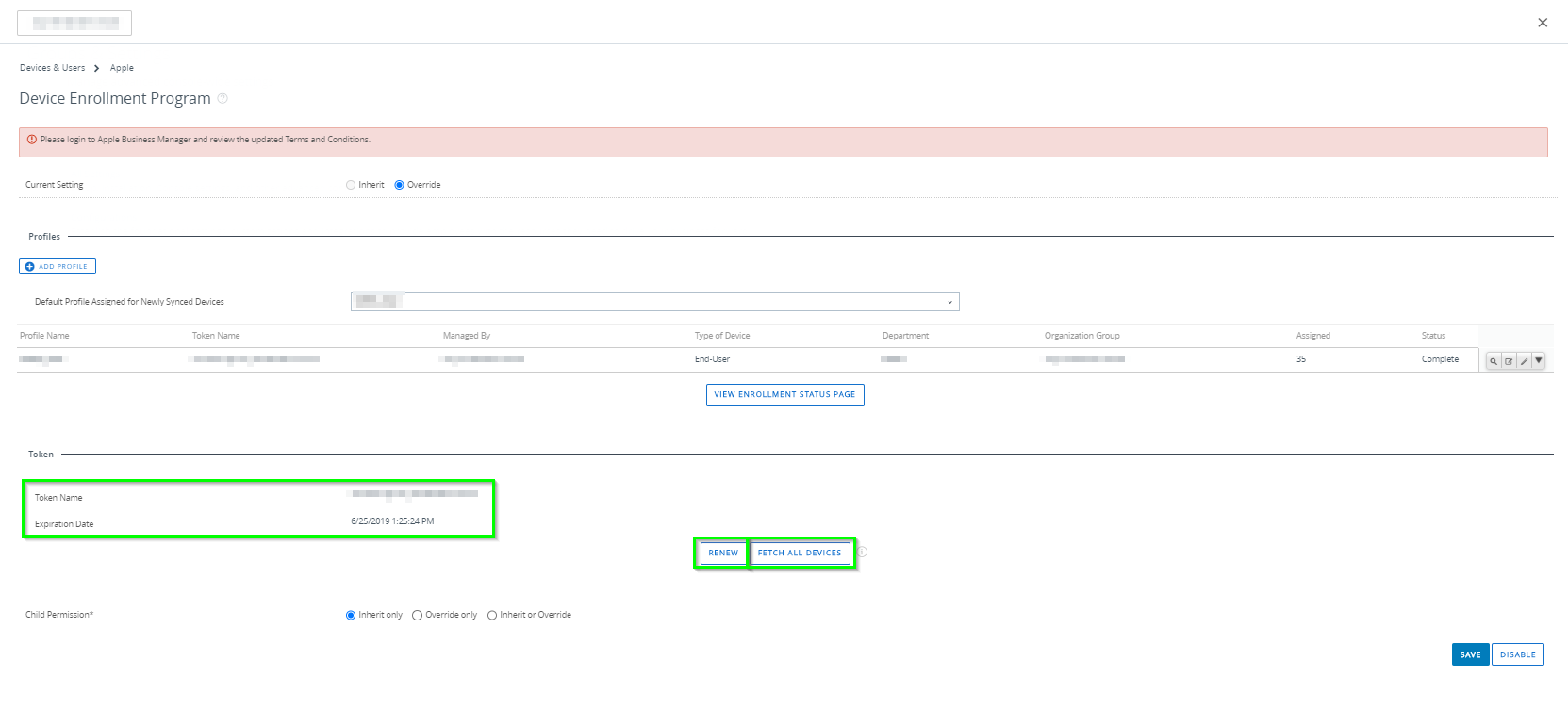
Task: Choose Override only child permission
Action: point(417,616)
